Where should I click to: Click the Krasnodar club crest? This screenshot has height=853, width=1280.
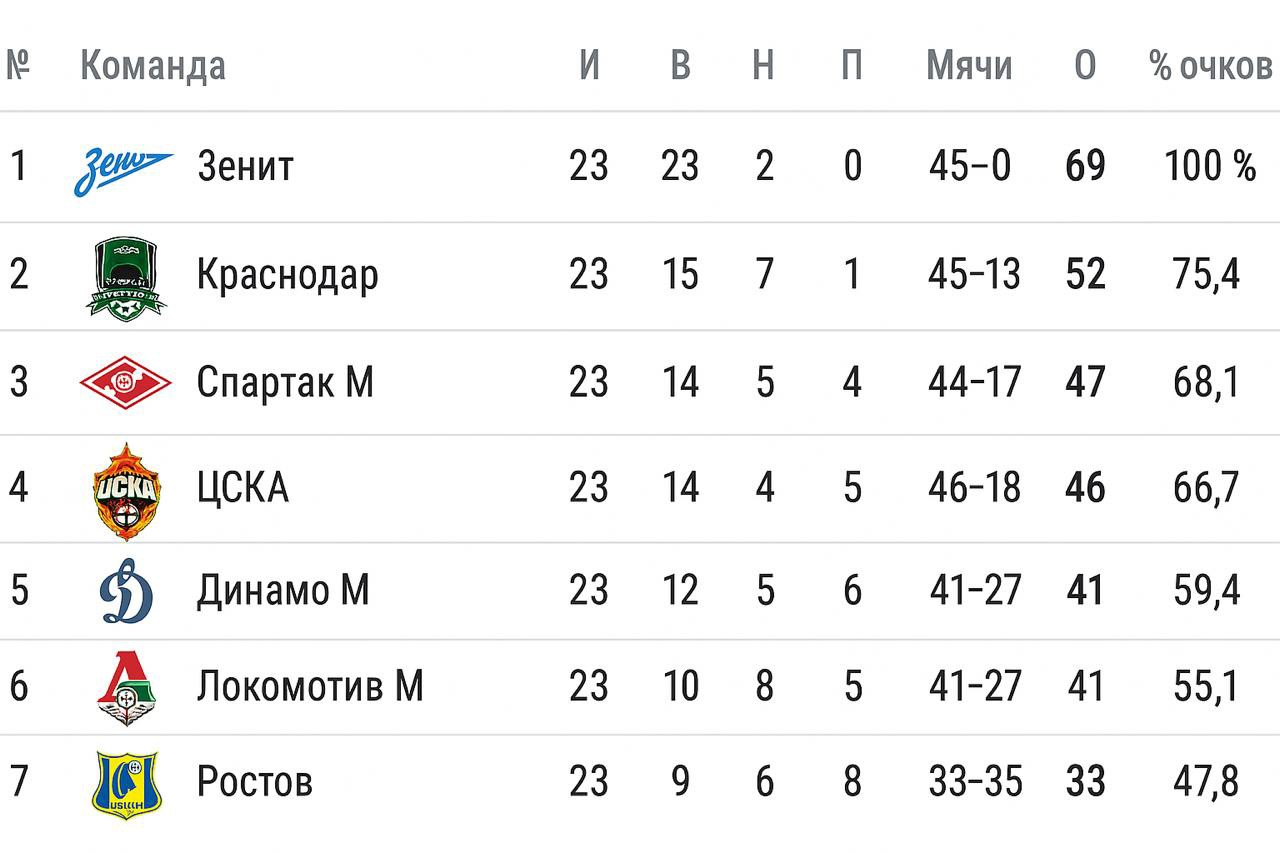click(126, 277)
